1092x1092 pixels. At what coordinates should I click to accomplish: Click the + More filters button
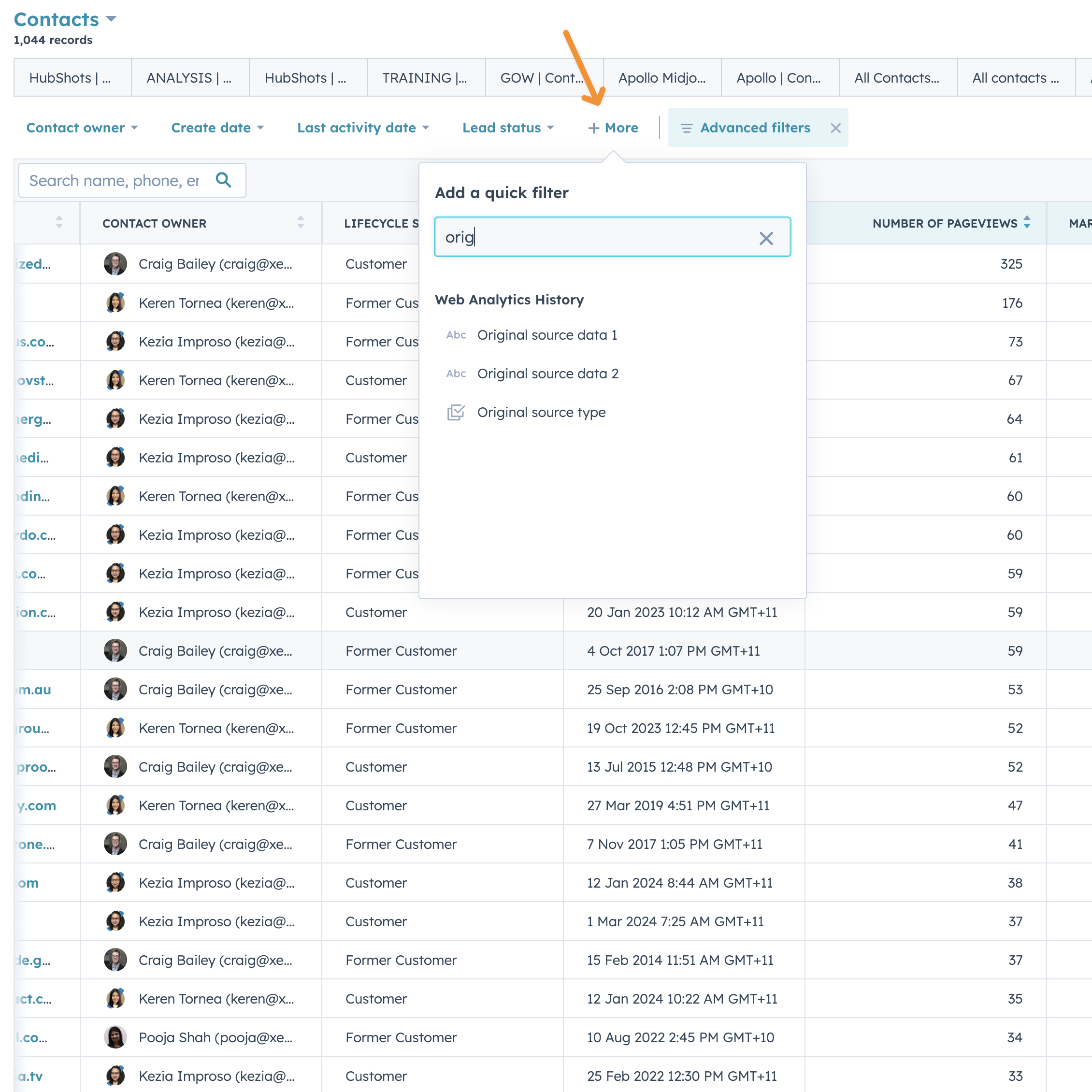tap(613, 129)
